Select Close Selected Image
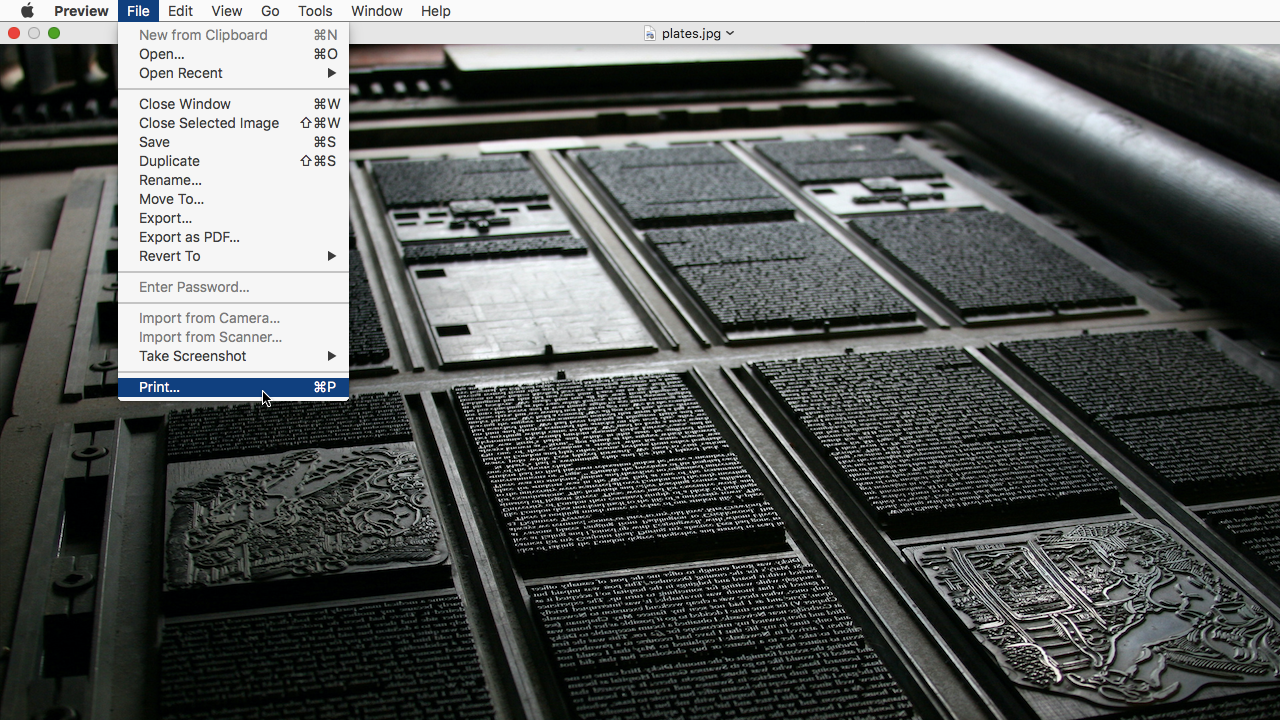The image size is (1280, 720). 233,123
